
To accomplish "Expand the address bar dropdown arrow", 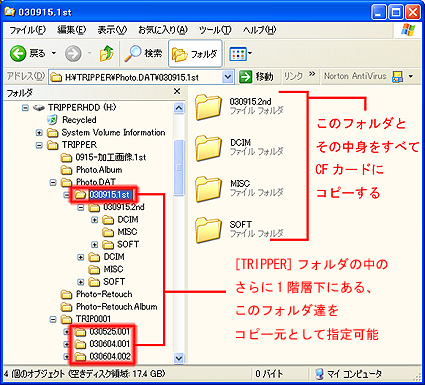I will click(x=228, y=77).
